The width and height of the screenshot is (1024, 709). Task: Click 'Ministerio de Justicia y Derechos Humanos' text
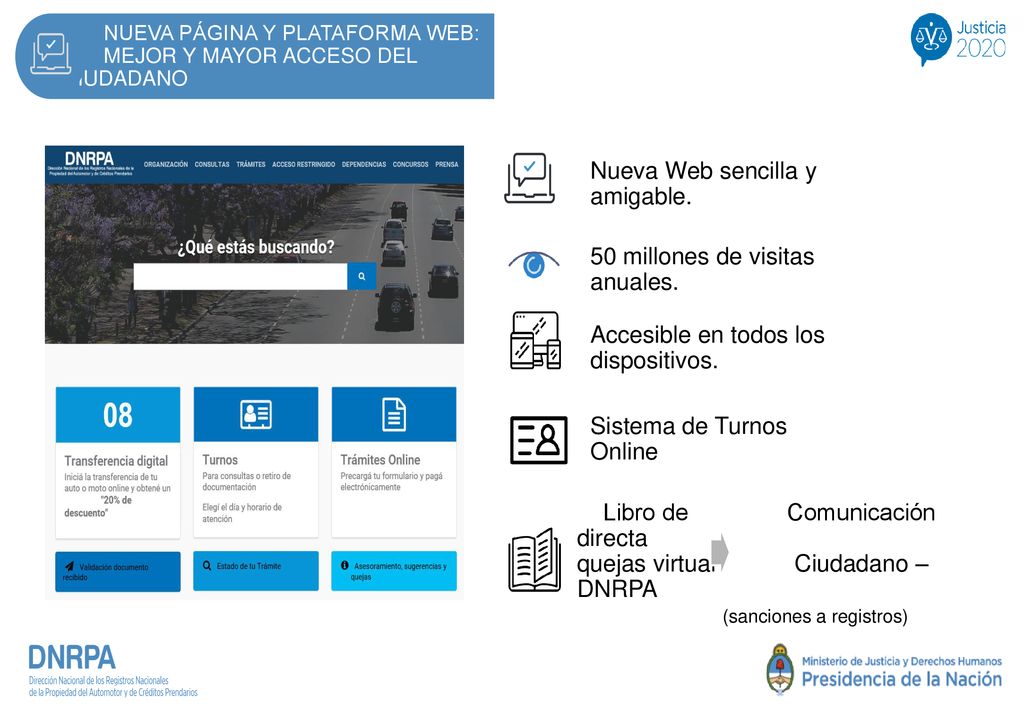pyautogui.click(x=902, y=661)
